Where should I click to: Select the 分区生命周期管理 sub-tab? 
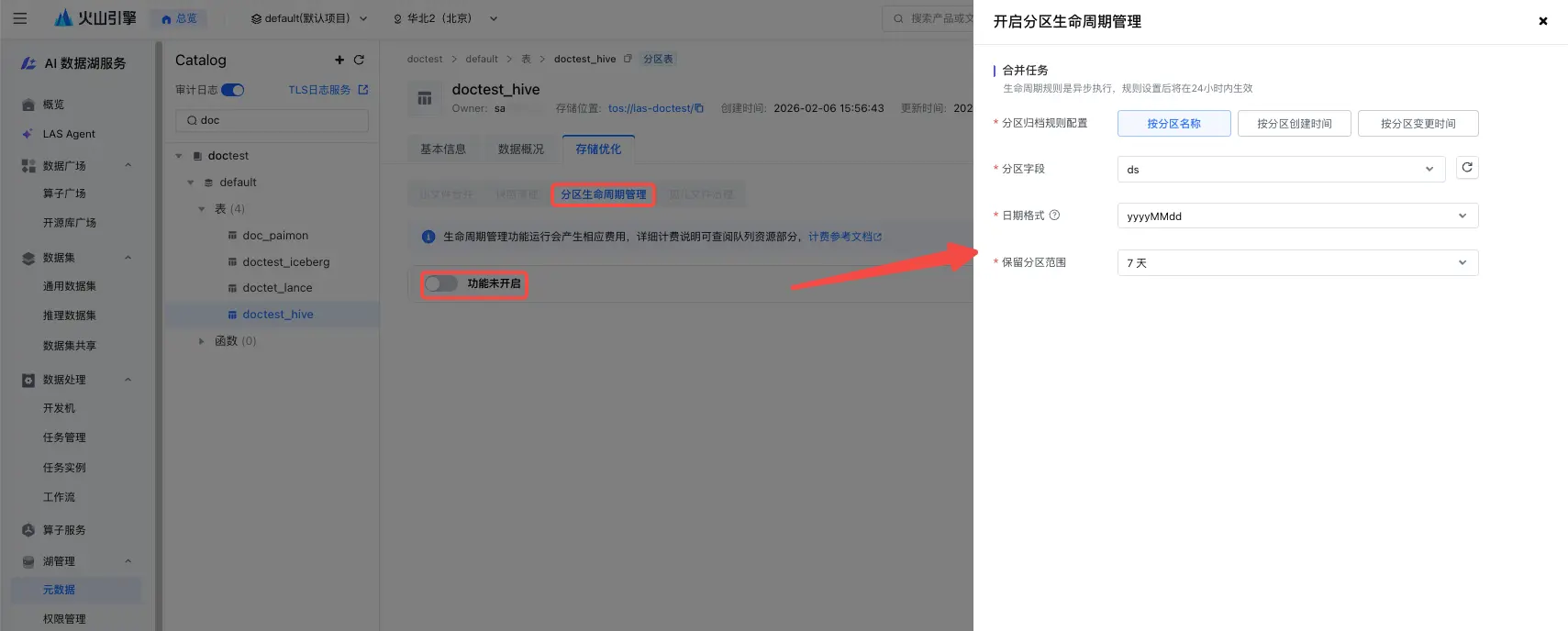coord(604,194)
